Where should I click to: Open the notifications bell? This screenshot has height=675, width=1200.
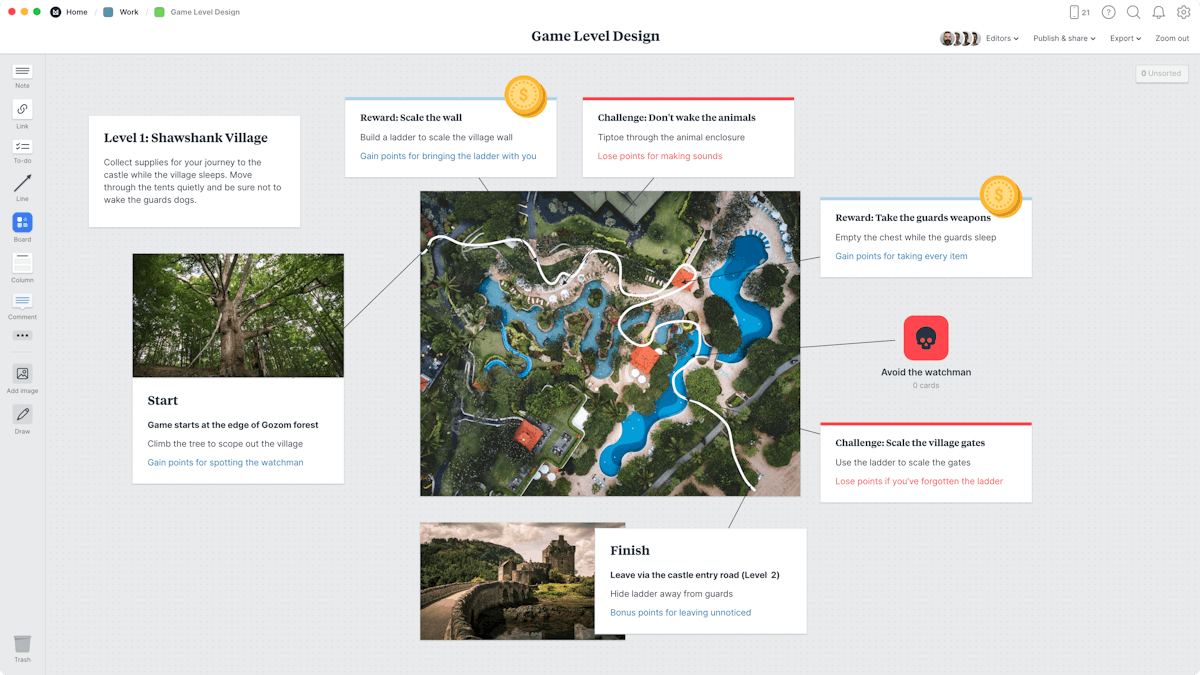point(1158,12)
